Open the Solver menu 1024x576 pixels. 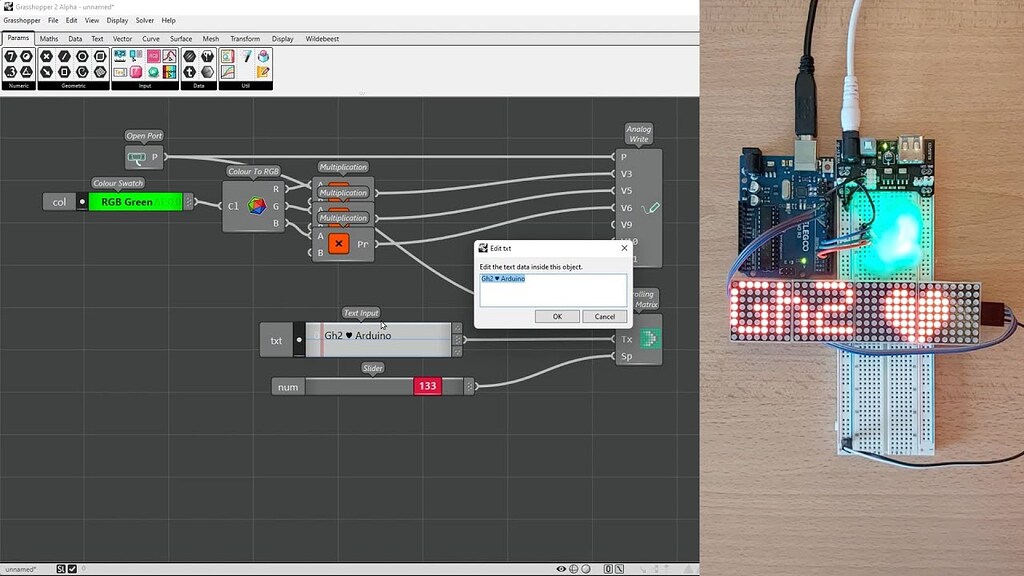pyautogui.click(x=145, y=20)
